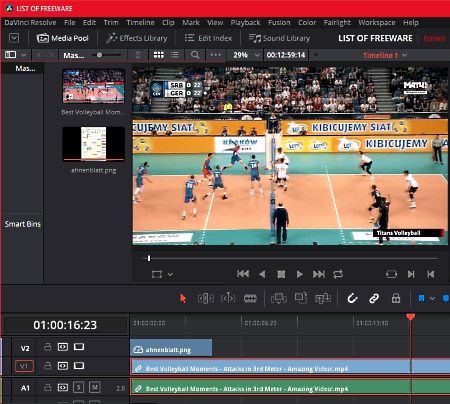Choose the Selection mode arrow tool
This screenshot has width=450, height=404.
click(x=183, y=298)
